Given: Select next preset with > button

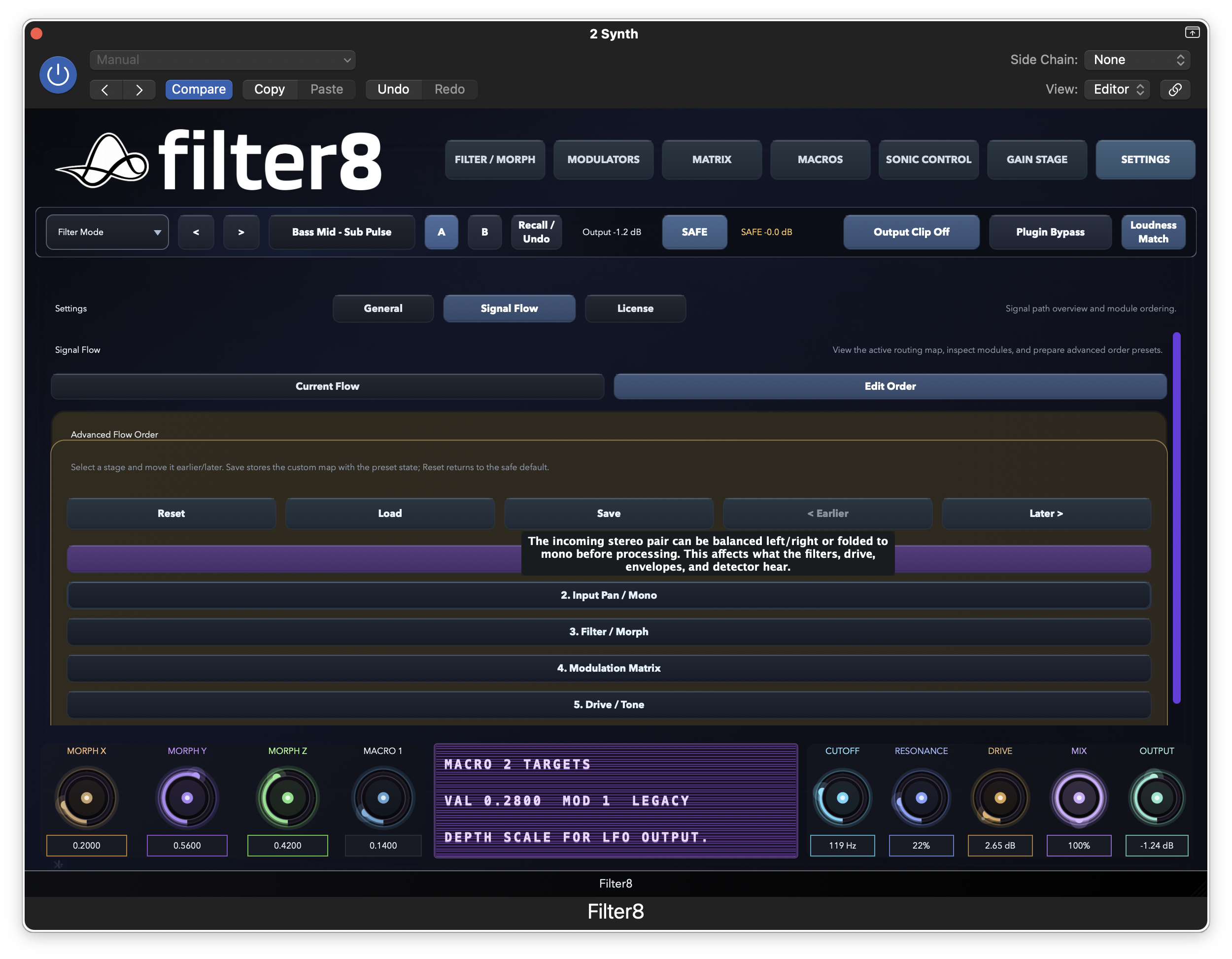Looking at the screenshot, I should point(241,232).
